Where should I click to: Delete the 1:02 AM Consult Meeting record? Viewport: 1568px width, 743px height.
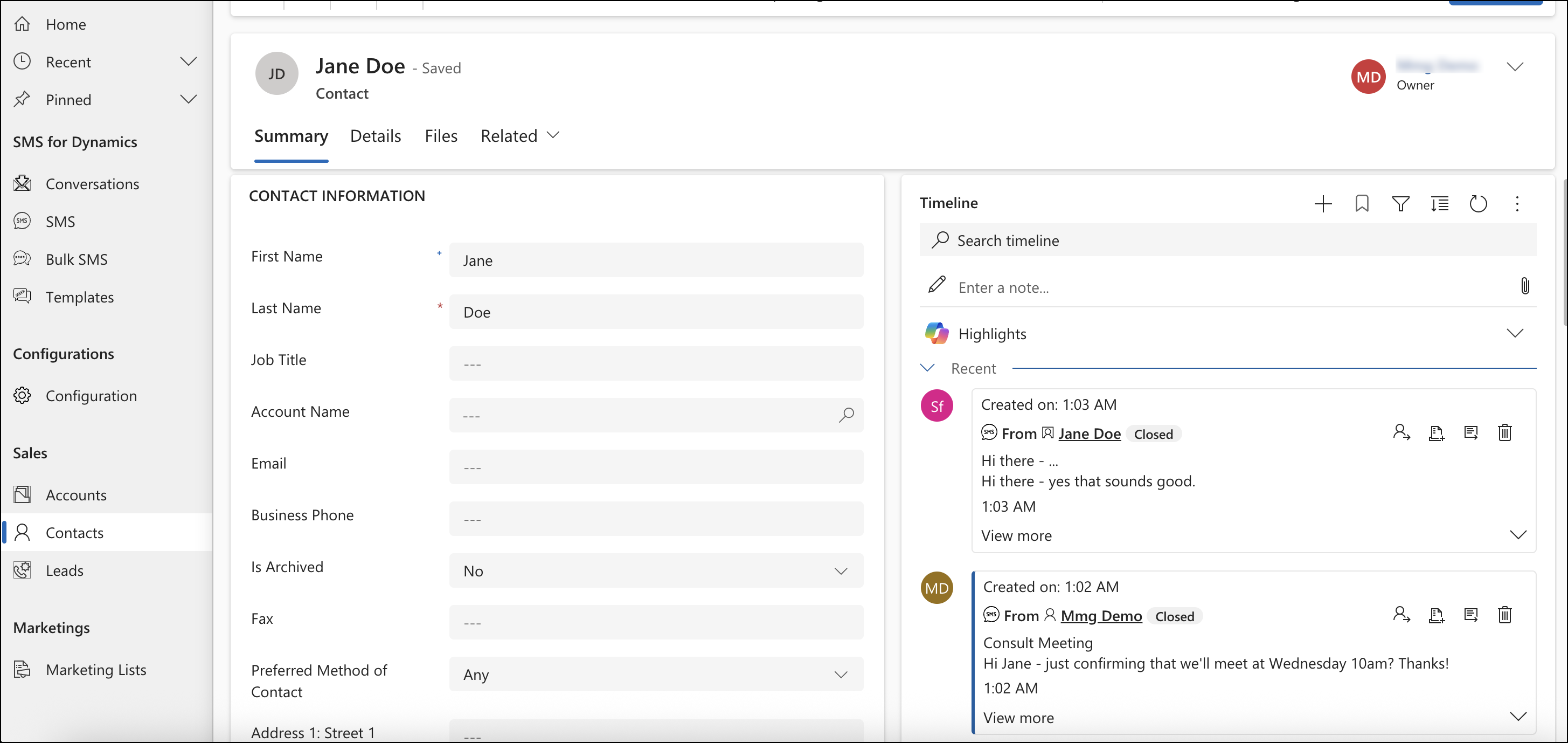click(x=1505, y=615)
